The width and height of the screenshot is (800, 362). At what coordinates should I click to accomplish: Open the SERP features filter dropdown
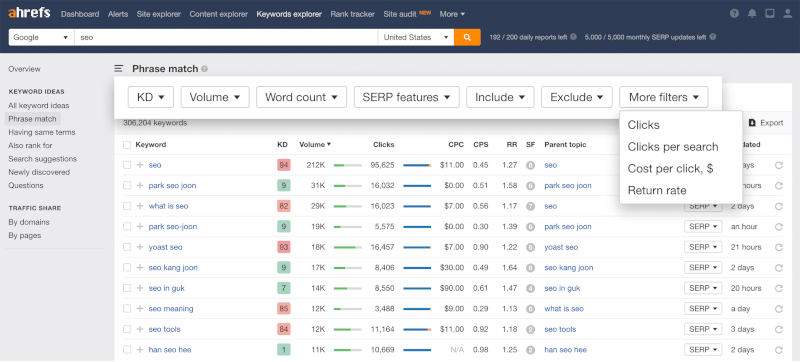(x=407, y=97)
